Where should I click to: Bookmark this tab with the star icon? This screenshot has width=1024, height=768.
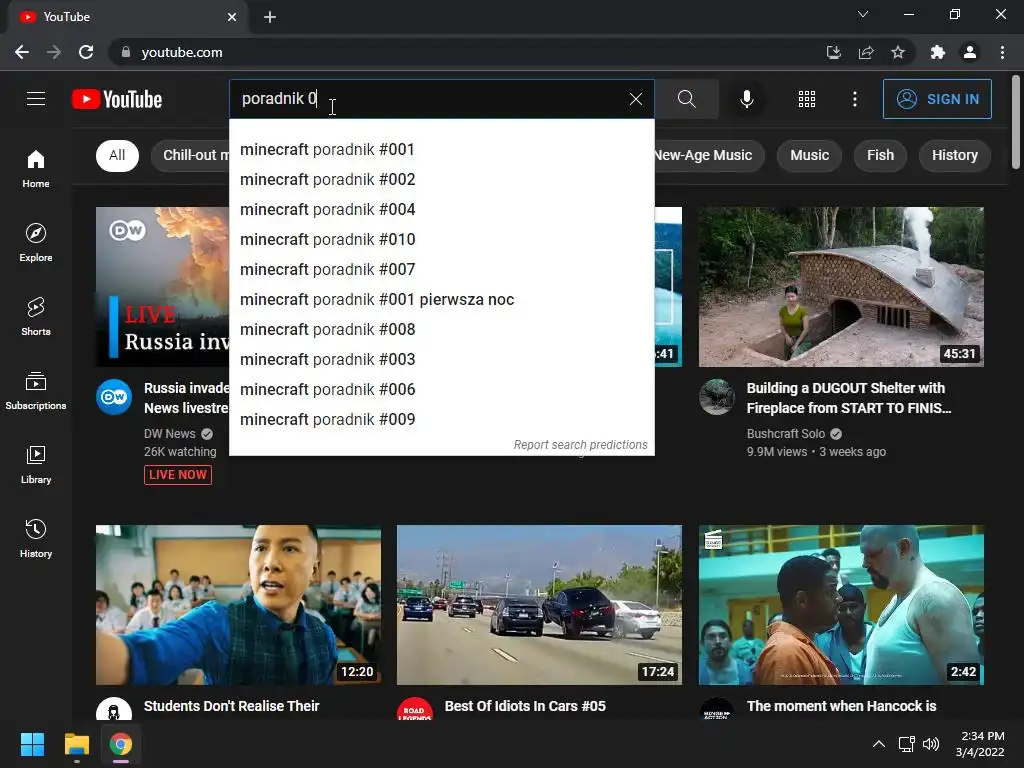tap(898, 52)
